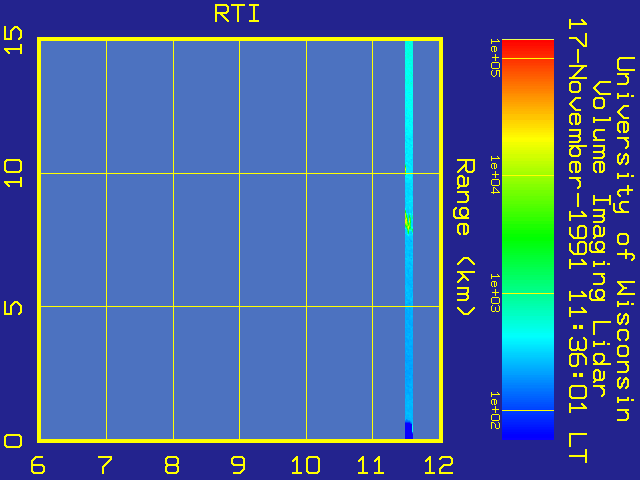Pick the yellow region of the colorbar
The width and height of the screenshot is (640, 480).
(528, 139)
